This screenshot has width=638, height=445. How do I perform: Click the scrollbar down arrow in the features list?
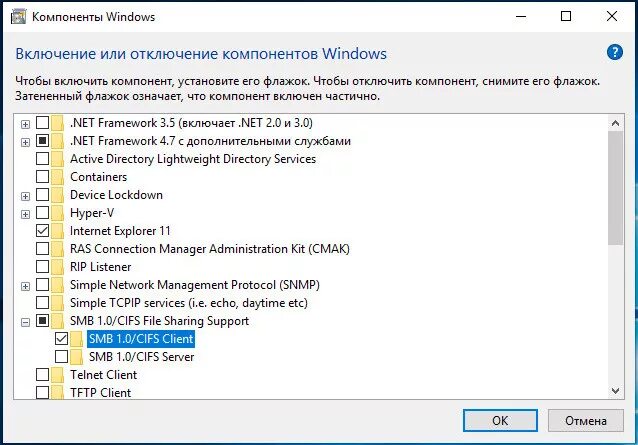point(616,391)
